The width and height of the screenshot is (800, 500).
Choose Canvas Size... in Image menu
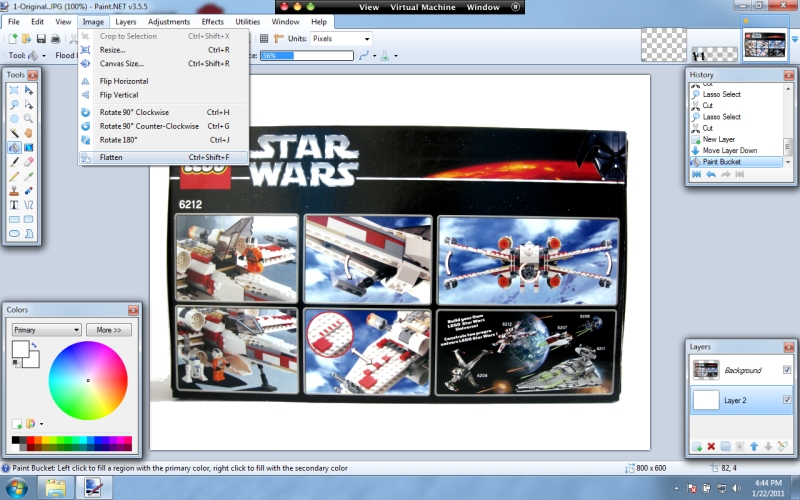point(163,64)
